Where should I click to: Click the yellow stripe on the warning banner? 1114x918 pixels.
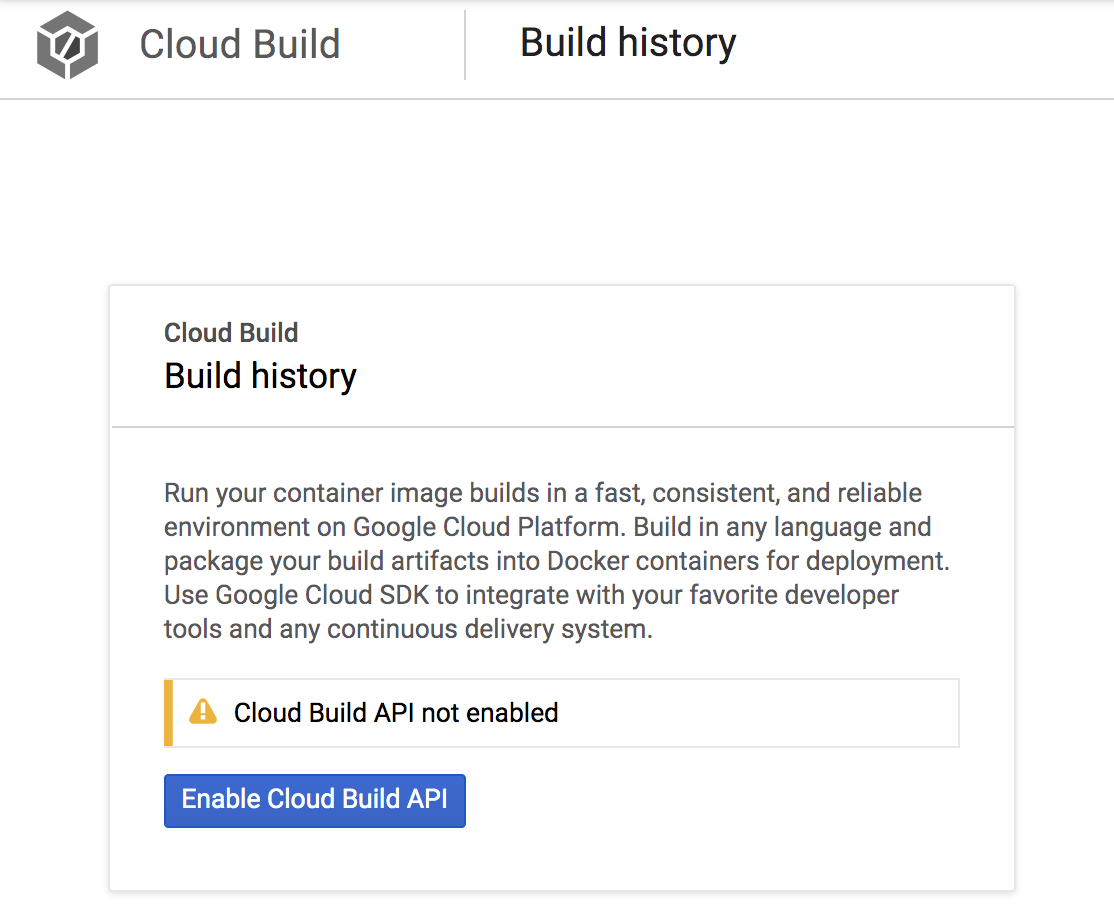[169, 713]
